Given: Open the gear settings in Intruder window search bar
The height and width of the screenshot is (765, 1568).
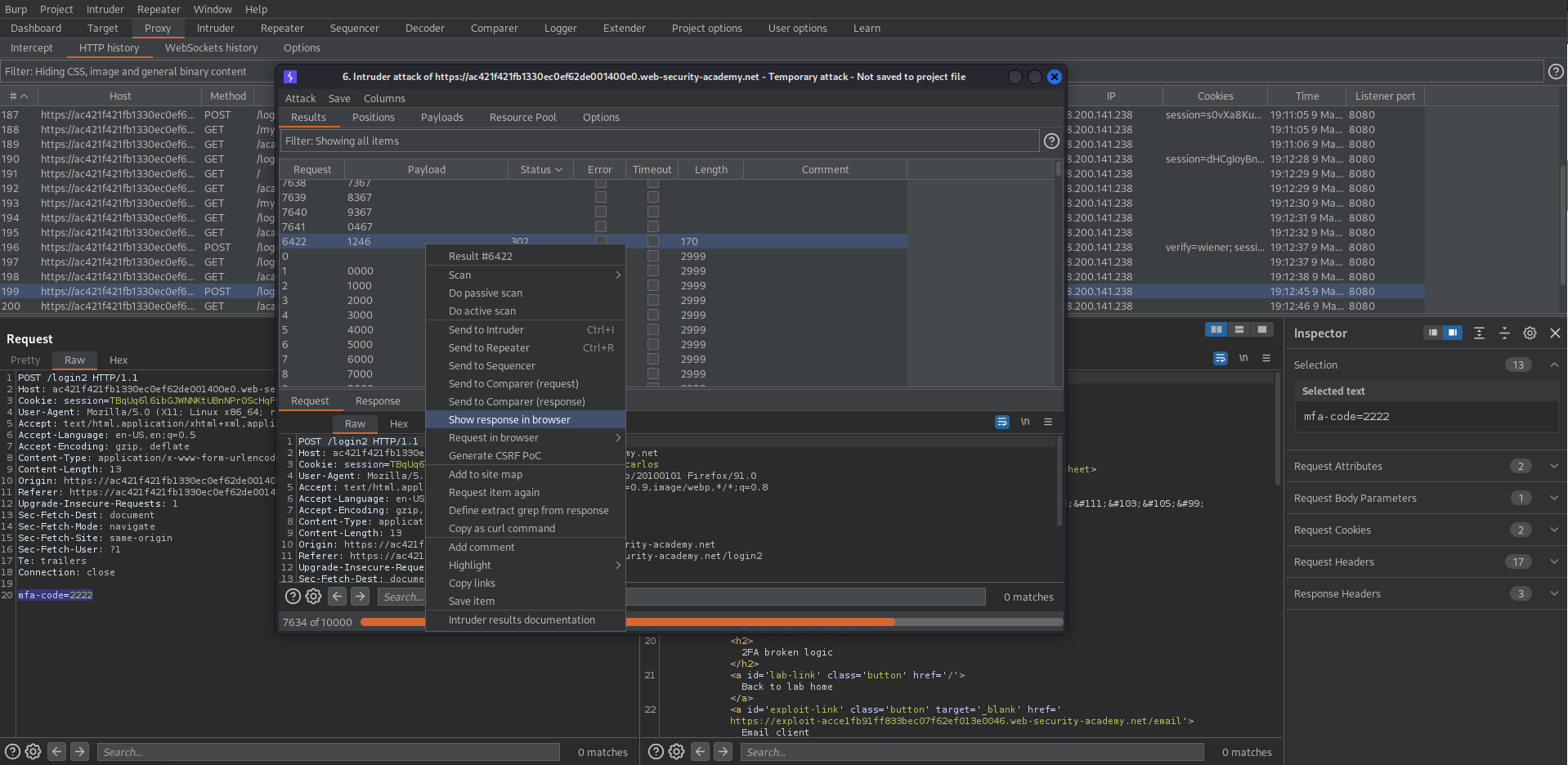Looking at the screenshot, I should click(314, 597).
